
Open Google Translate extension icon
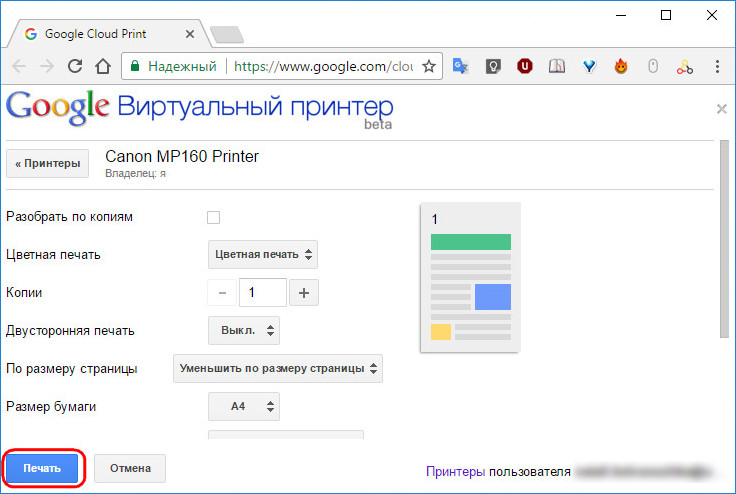pos(460,66)
